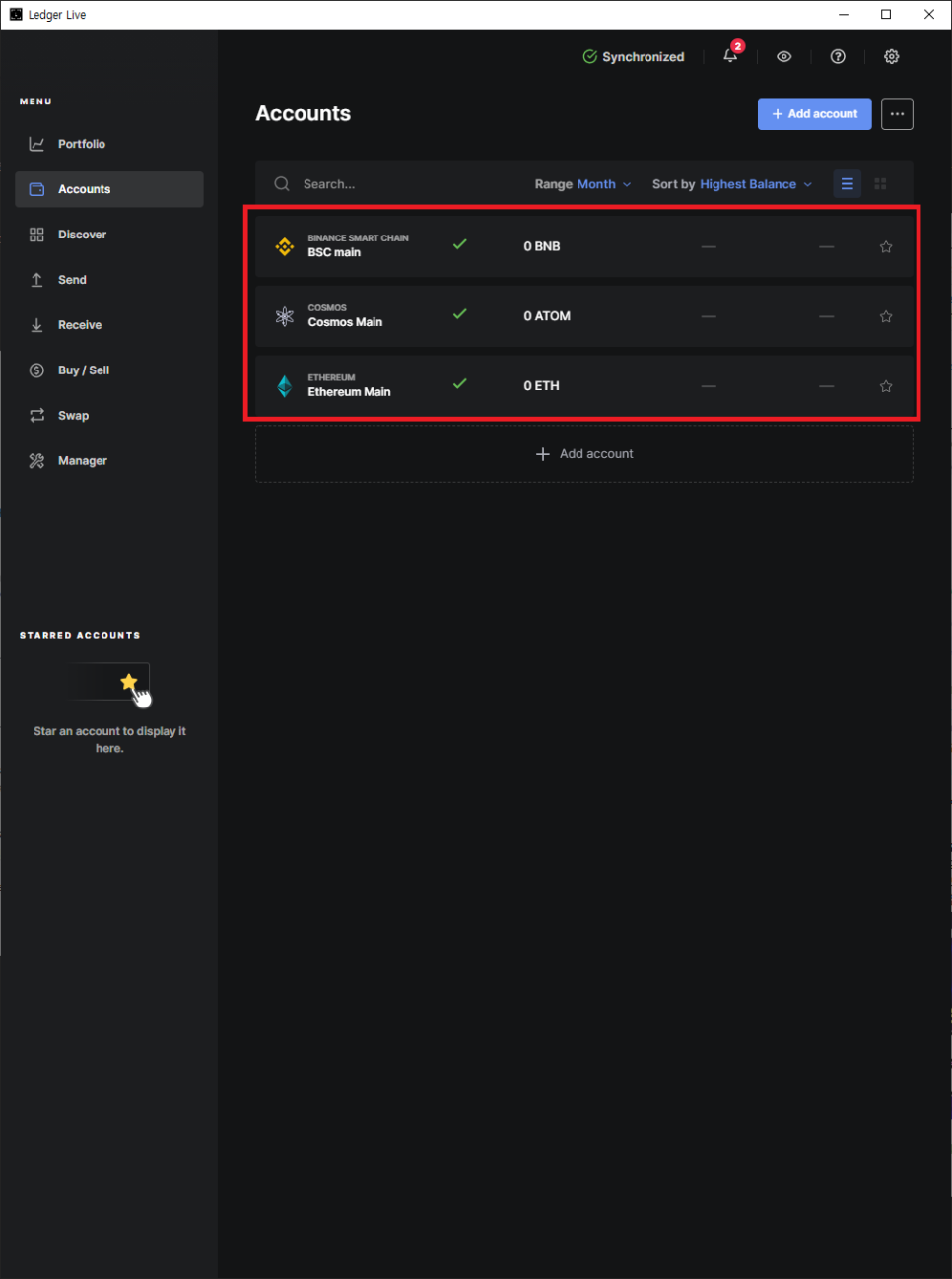Star the Ethereum Main account

[x=886, y=386]
